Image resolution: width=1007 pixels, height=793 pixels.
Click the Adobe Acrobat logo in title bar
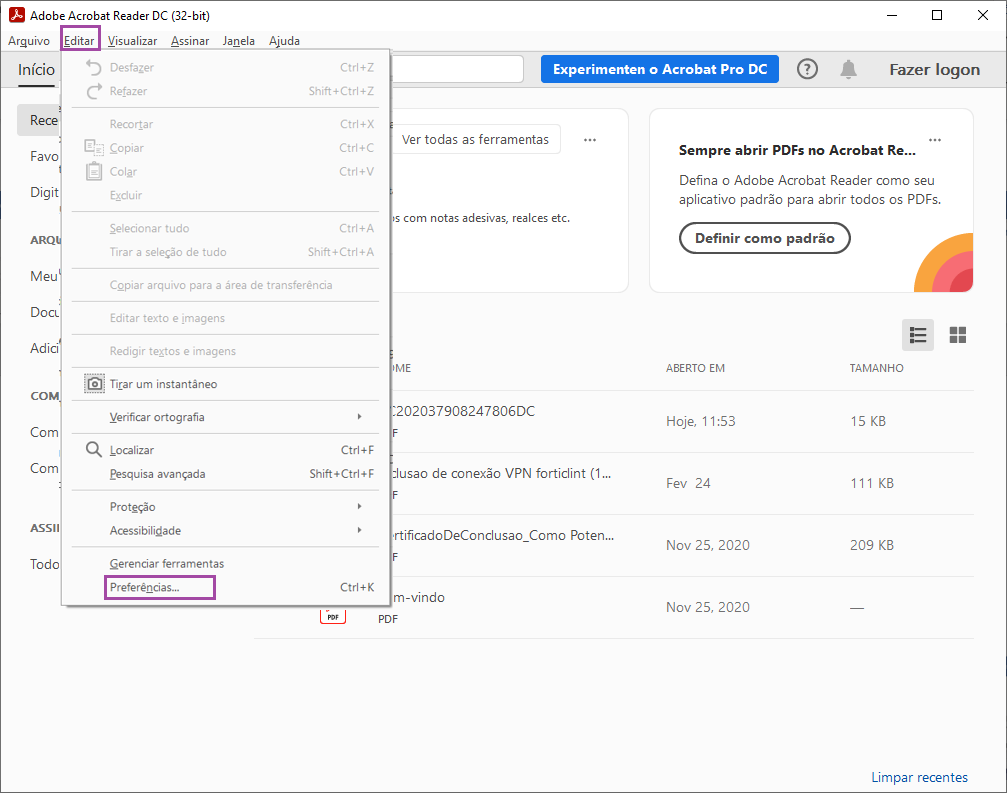click(16, 15)
